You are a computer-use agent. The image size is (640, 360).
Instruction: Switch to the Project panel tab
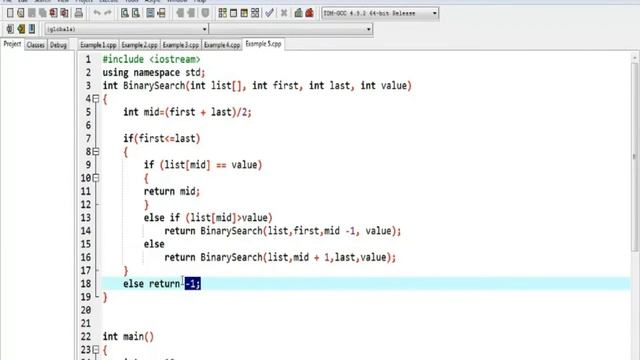(x=12, y=44)
